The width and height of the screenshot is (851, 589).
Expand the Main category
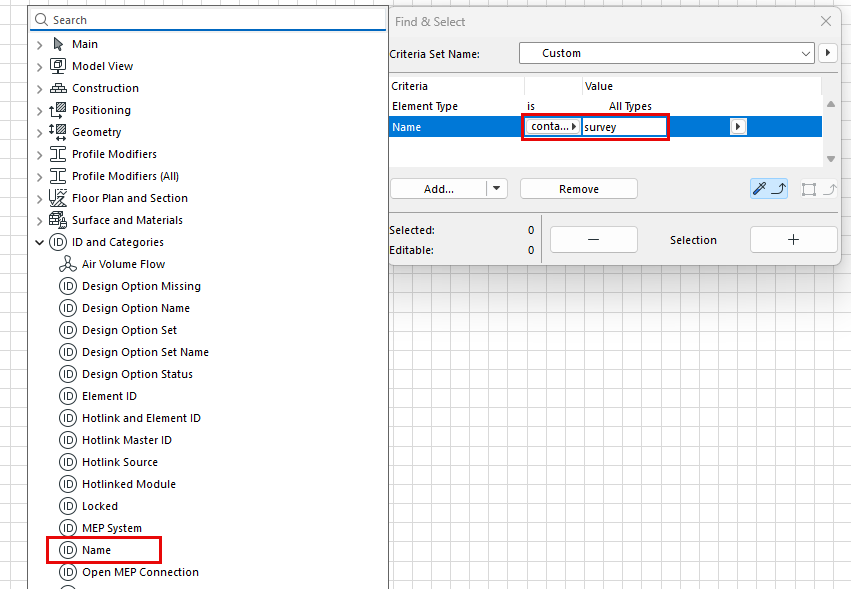(40, 44)
